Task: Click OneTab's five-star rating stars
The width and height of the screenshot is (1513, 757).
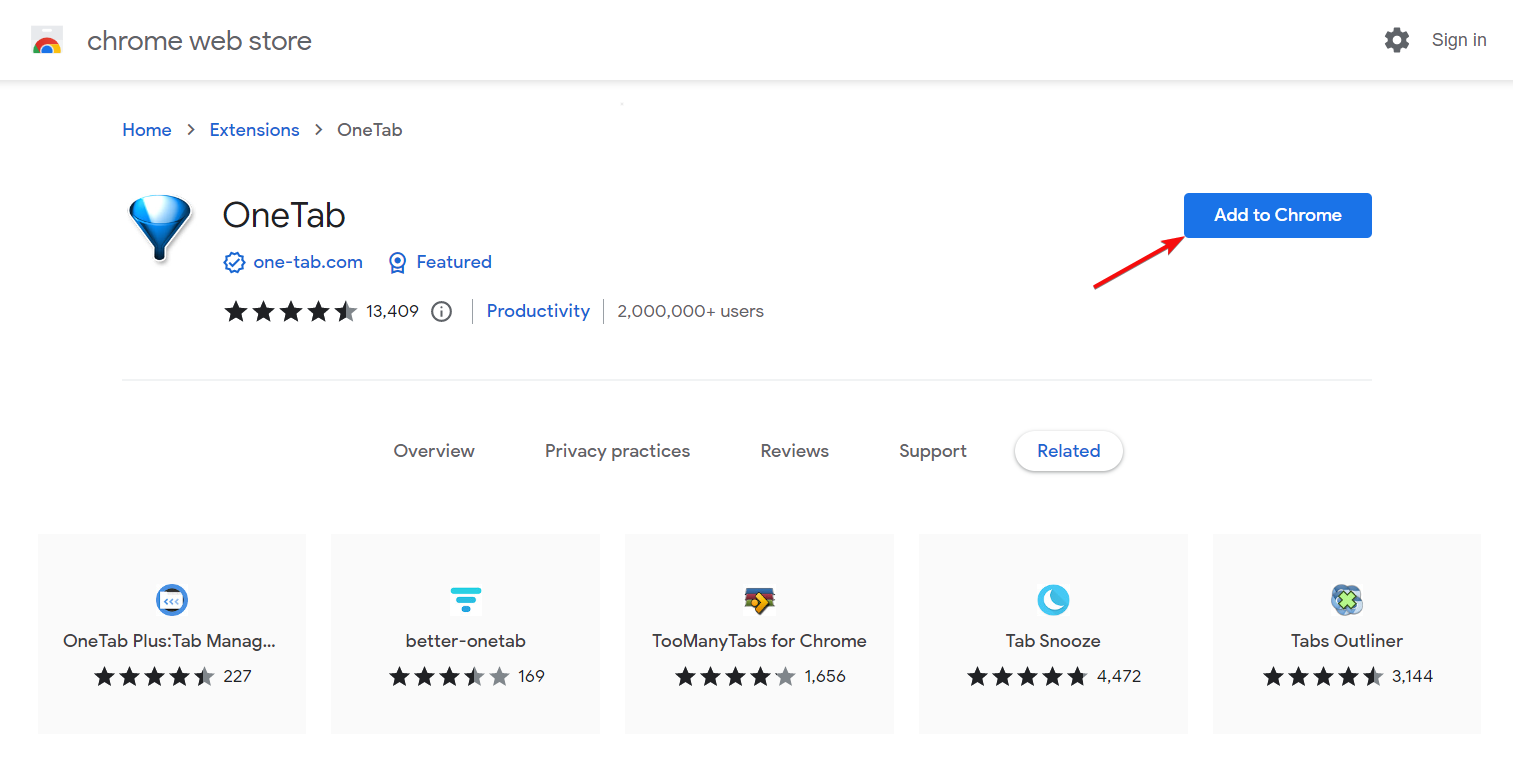Action: click(290, 311)
